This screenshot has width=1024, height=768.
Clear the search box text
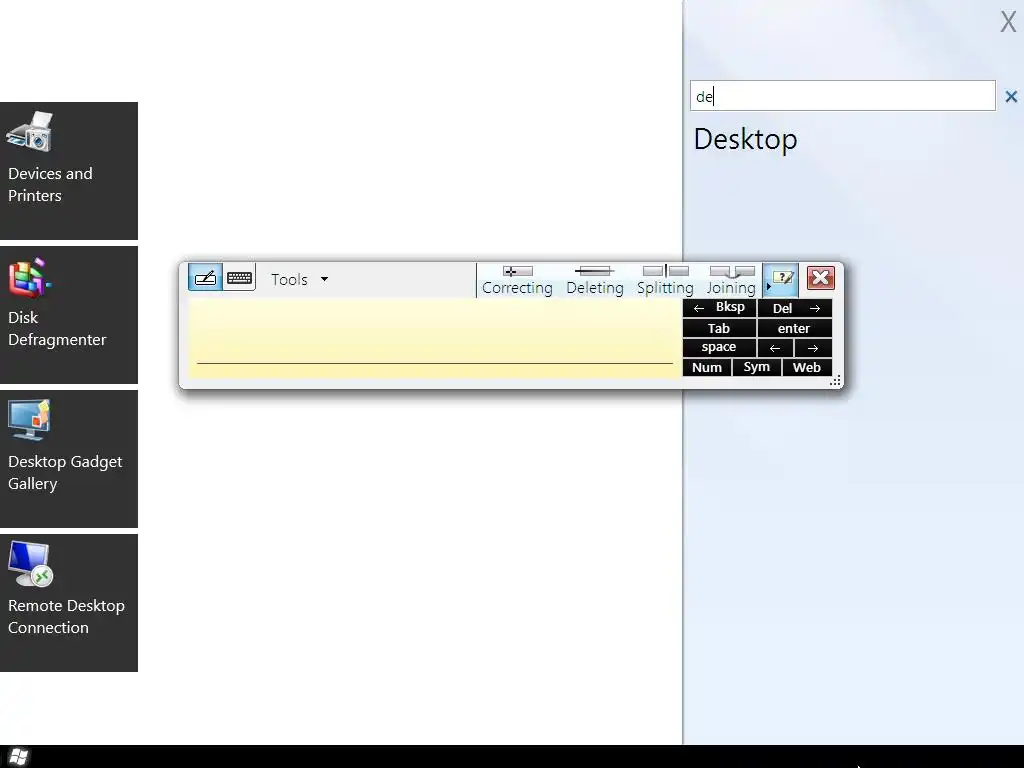[1011, 97]
